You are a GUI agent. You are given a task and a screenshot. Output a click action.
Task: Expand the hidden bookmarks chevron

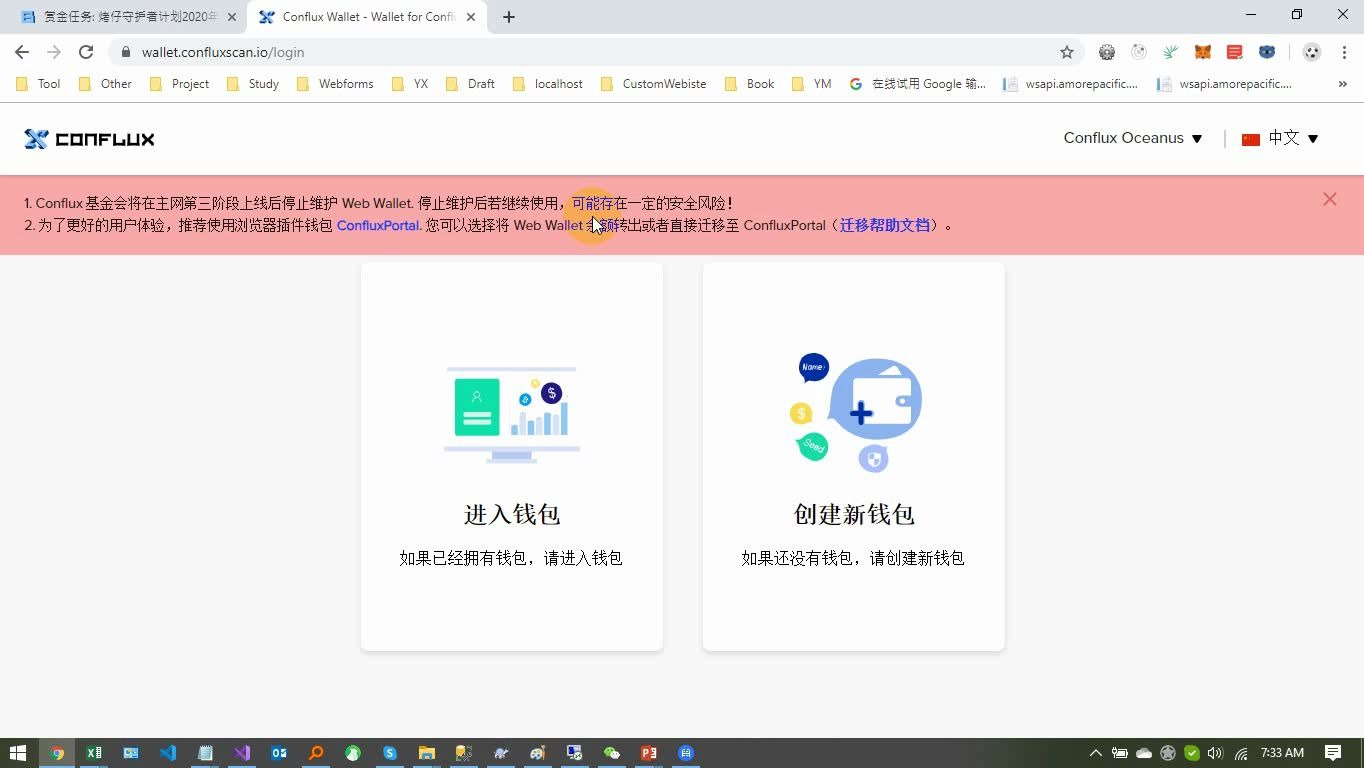click(1343, 84)
